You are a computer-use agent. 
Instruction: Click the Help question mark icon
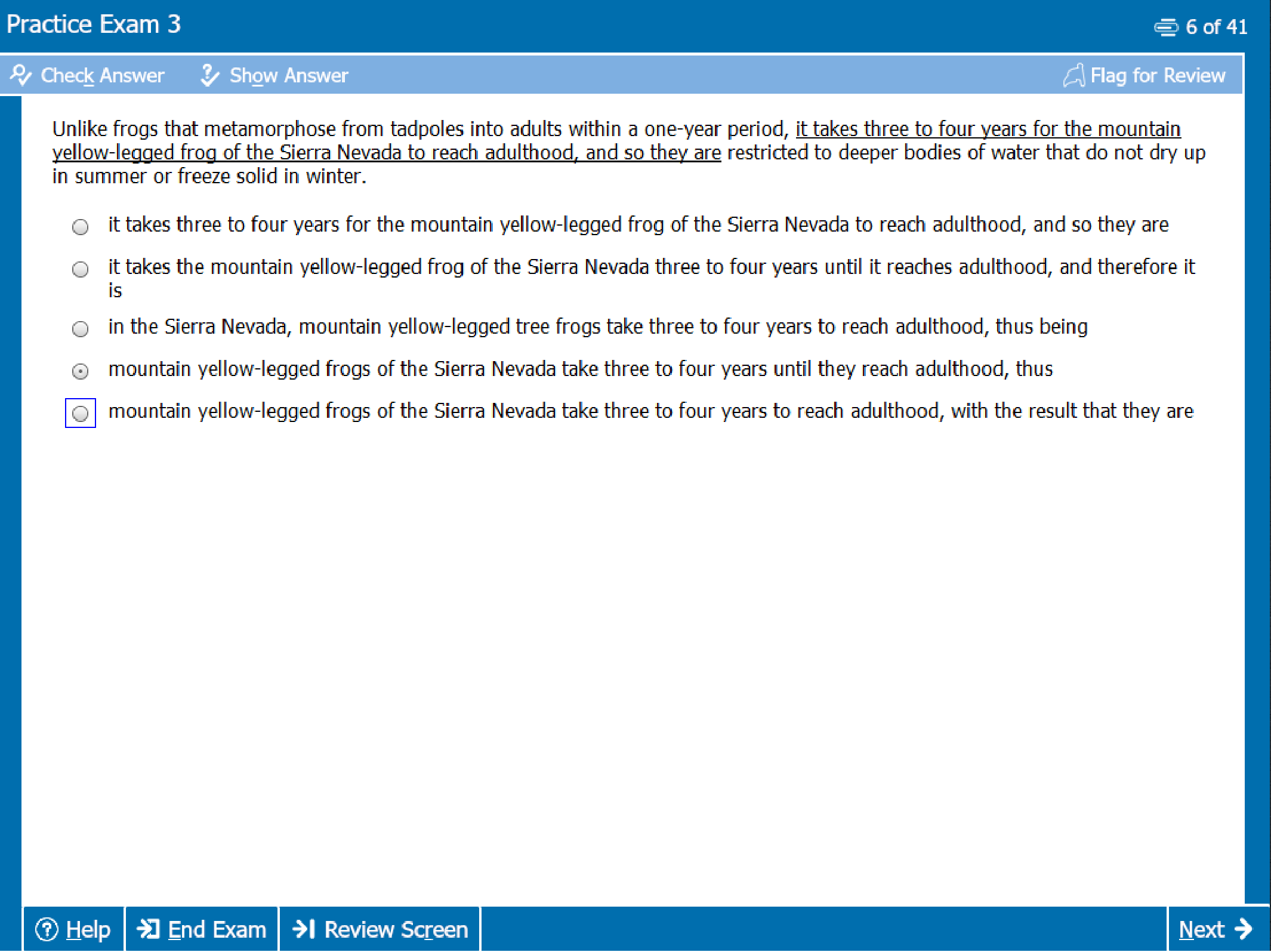click(47, 929)
